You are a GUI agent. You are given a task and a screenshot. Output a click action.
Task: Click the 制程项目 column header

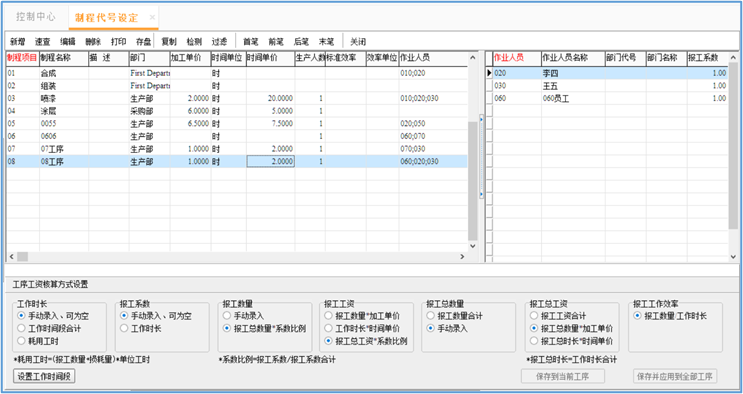[22, 58]
